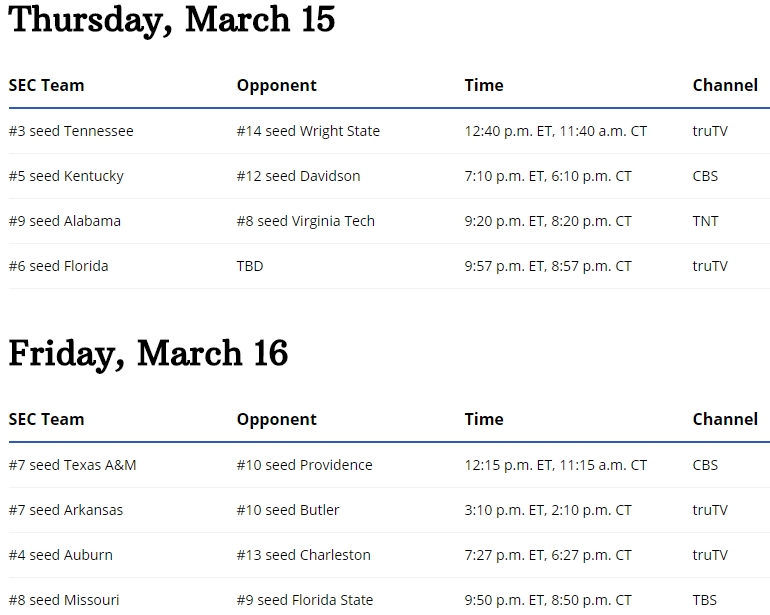Screen dimensions: 770x615
Task: Click the TBD opponent for Florida
Action: click(x=250, y=266)
